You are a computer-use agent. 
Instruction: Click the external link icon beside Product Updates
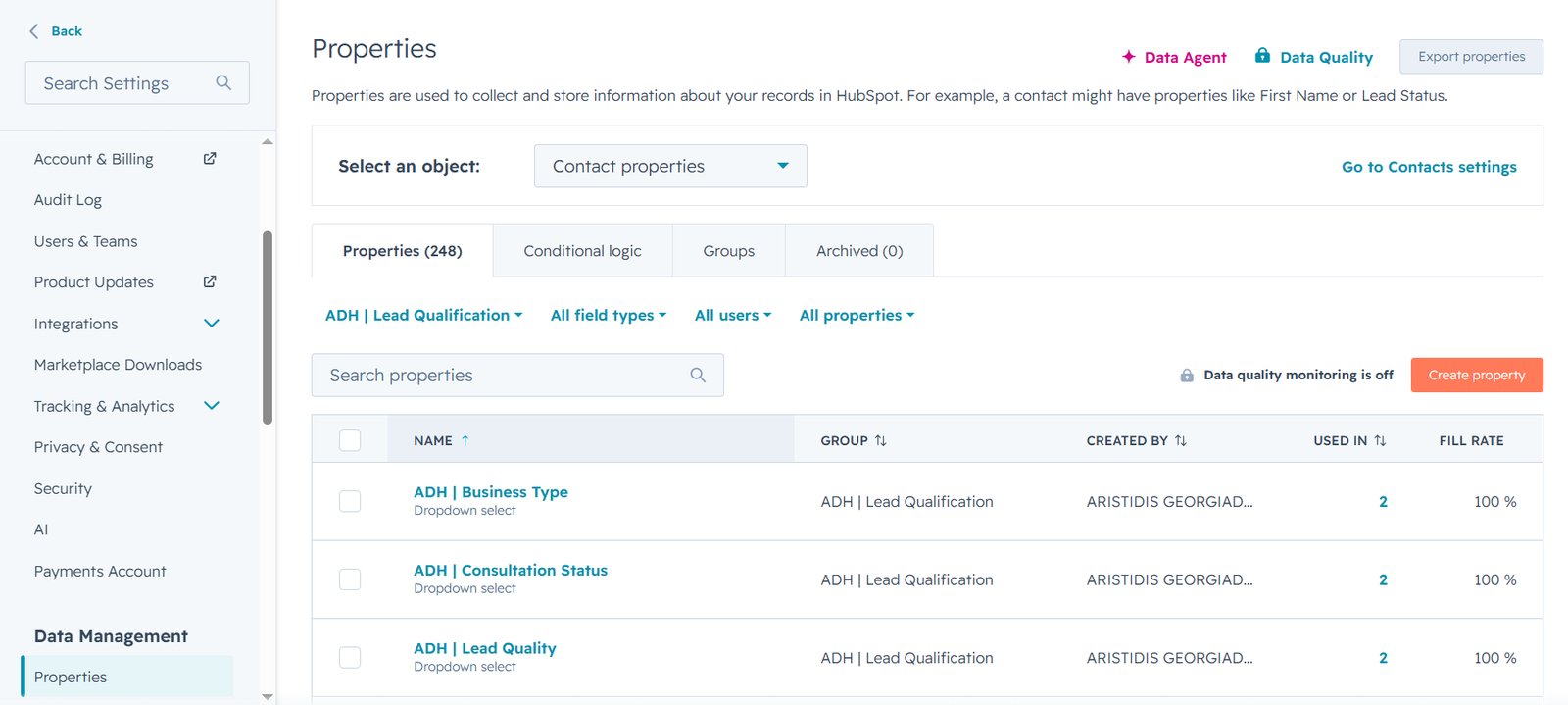[x=210, y=281]
